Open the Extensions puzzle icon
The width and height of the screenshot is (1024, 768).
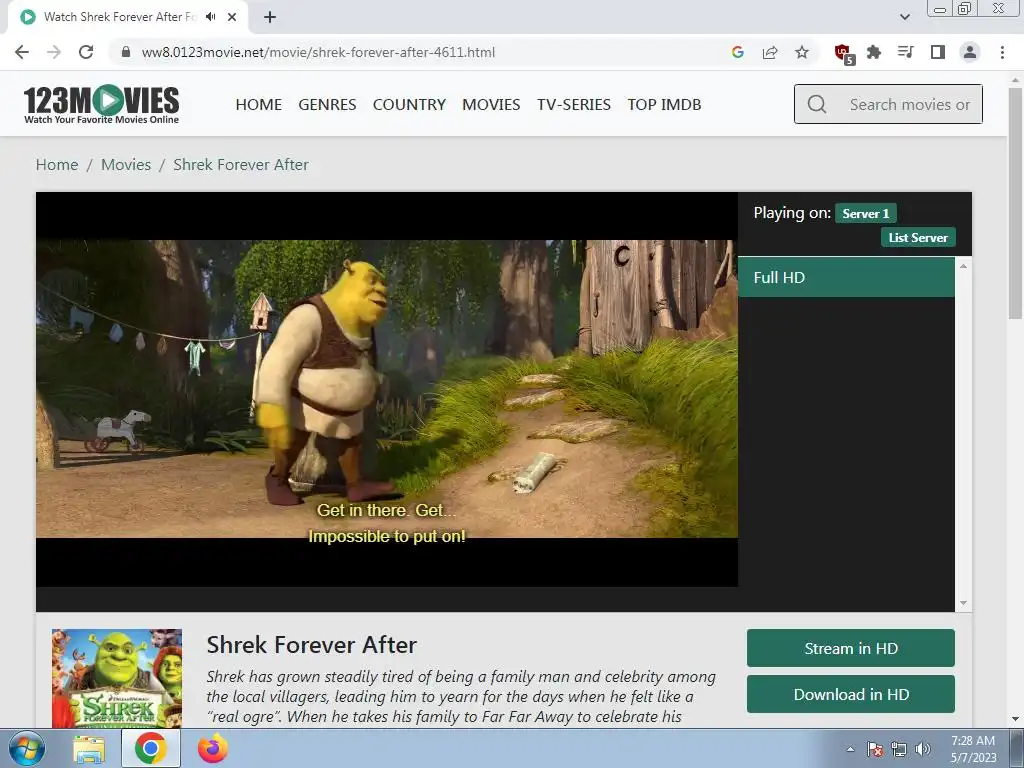[x=874, y=52]
